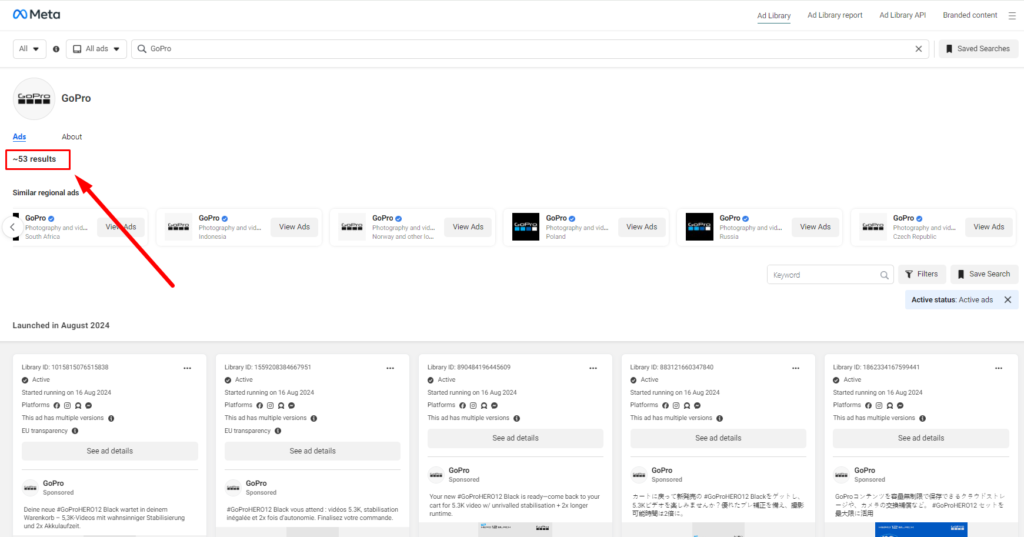Click the Keyword search magnifier icon

click(884, 275)
